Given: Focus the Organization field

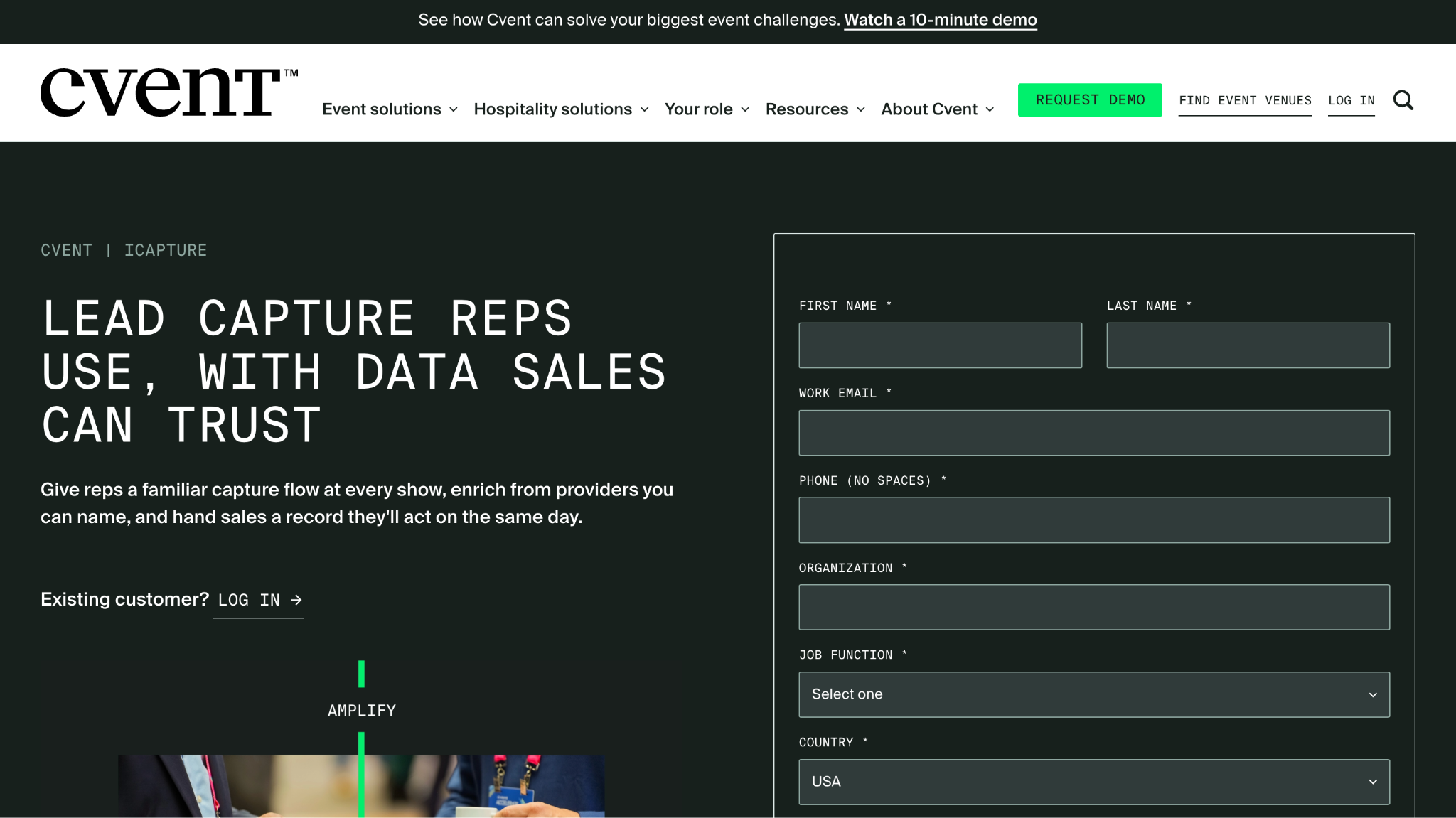Looking at the screenshot, I should point(1094,608).
